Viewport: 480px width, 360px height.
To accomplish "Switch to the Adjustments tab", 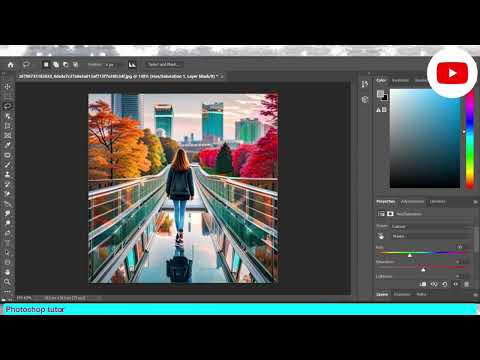I will coord(412,202).
